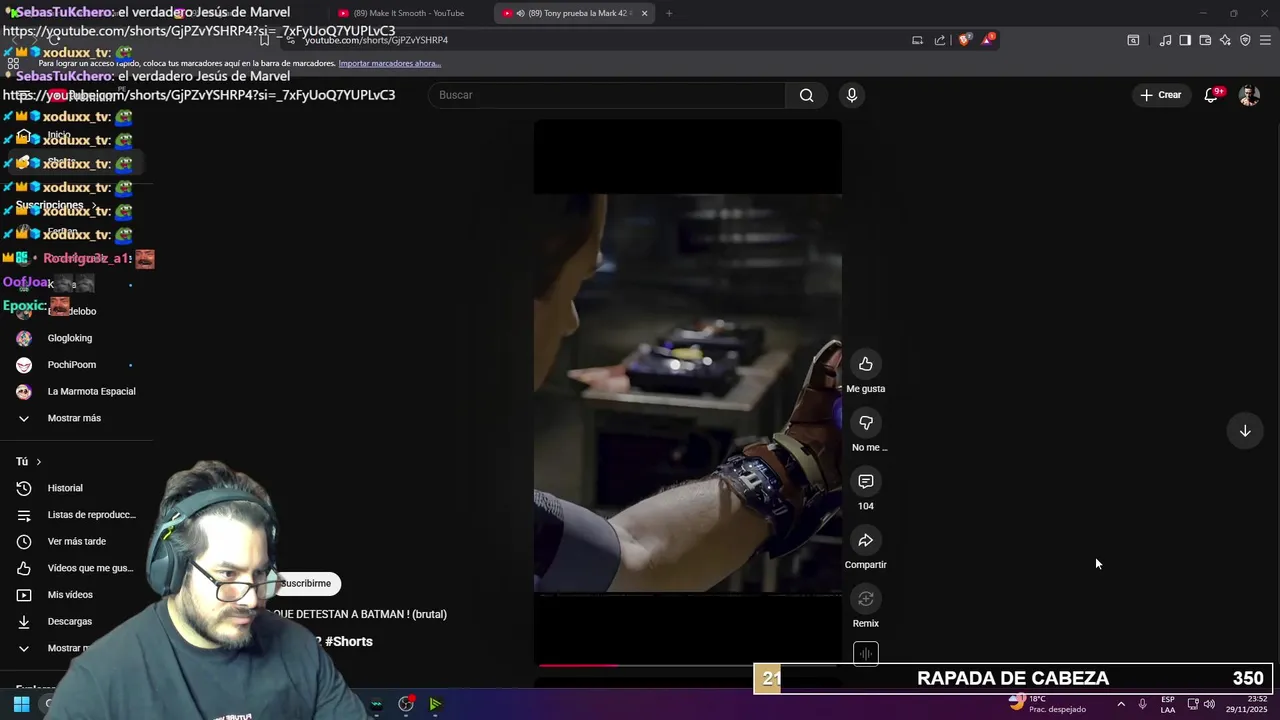Toggle the browser sidebar panel icon
The width and height of the screenshot is (1280, 720).
click(x=1185, y=40)
